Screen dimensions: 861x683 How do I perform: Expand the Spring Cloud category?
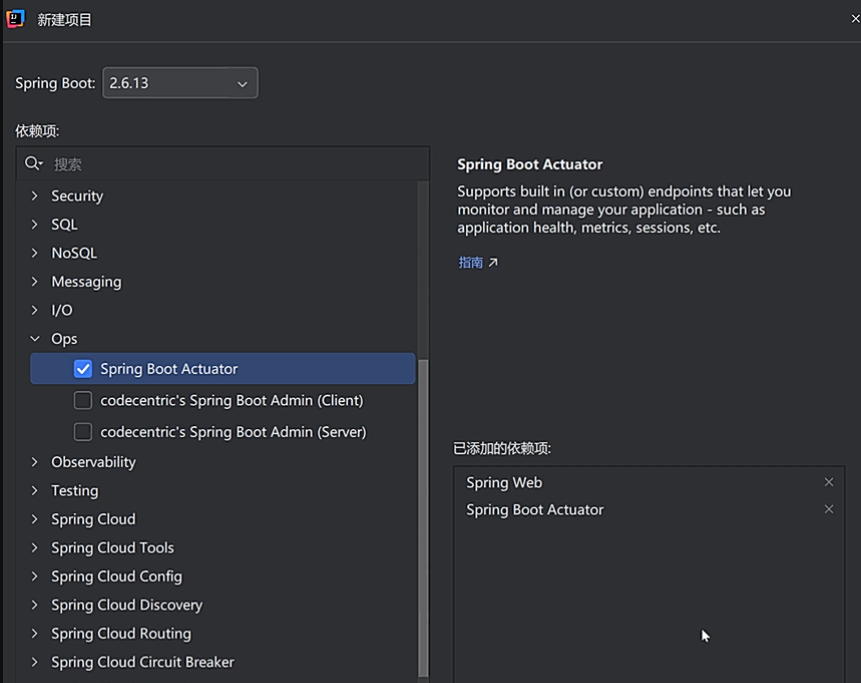coord(35,519)
